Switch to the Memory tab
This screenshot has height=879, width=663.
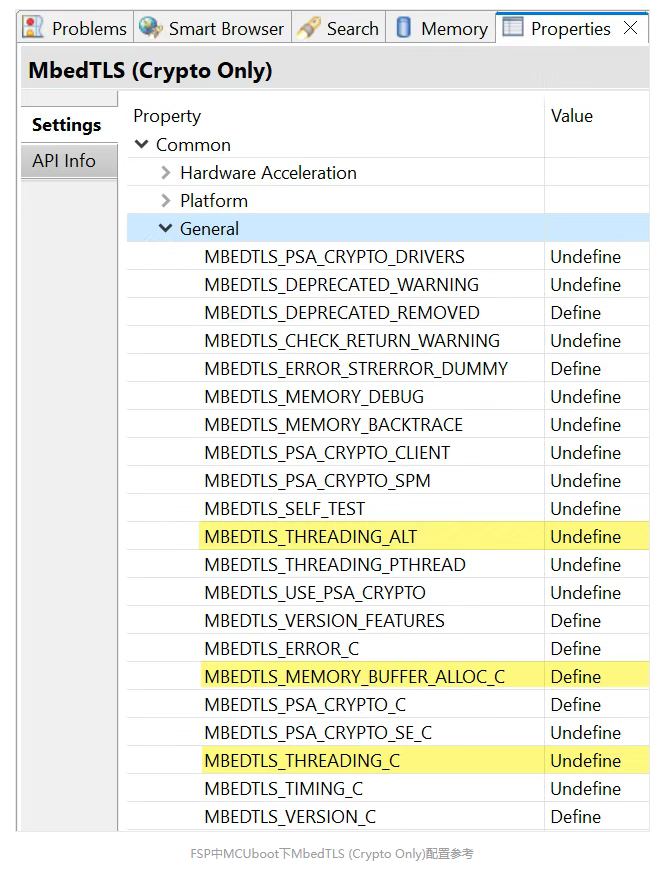click(x=441, y=27)
